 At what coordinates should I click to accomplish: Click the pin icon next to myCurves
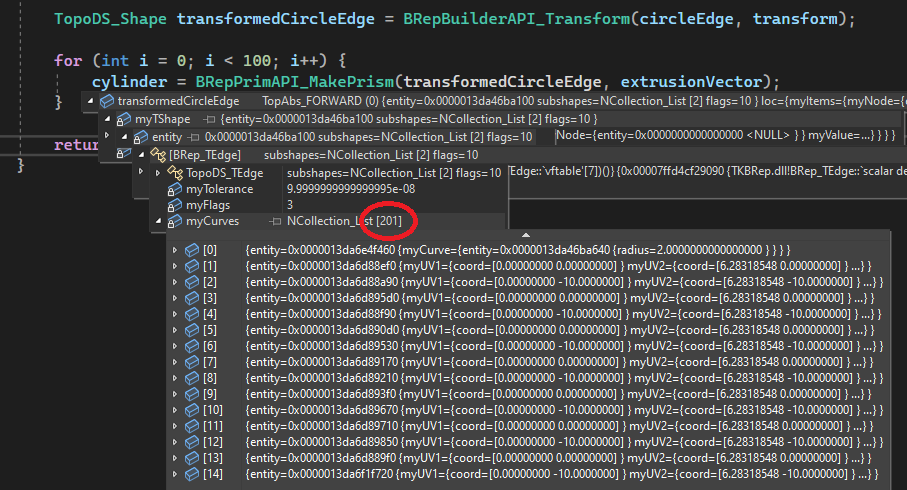tap(277, 220)
